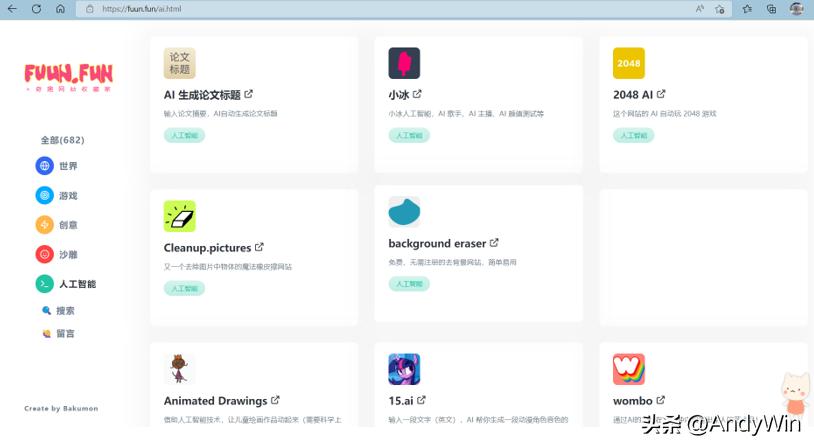
Task: Open the Animated Drawings title link
Action: click(x=215, y=401)
